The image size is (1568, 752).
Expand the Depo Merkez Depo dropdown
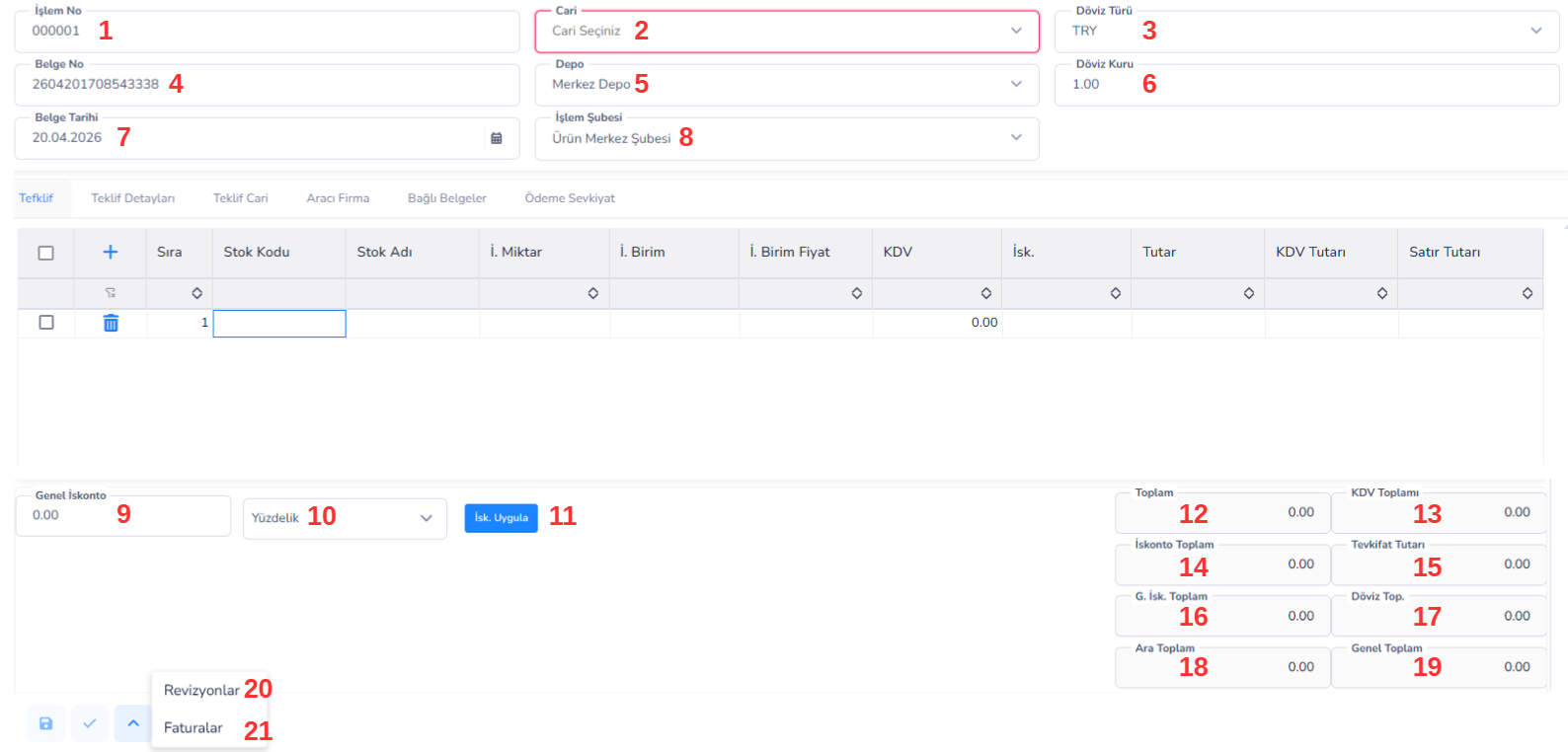pyautogui.click(x=787, y=85)
